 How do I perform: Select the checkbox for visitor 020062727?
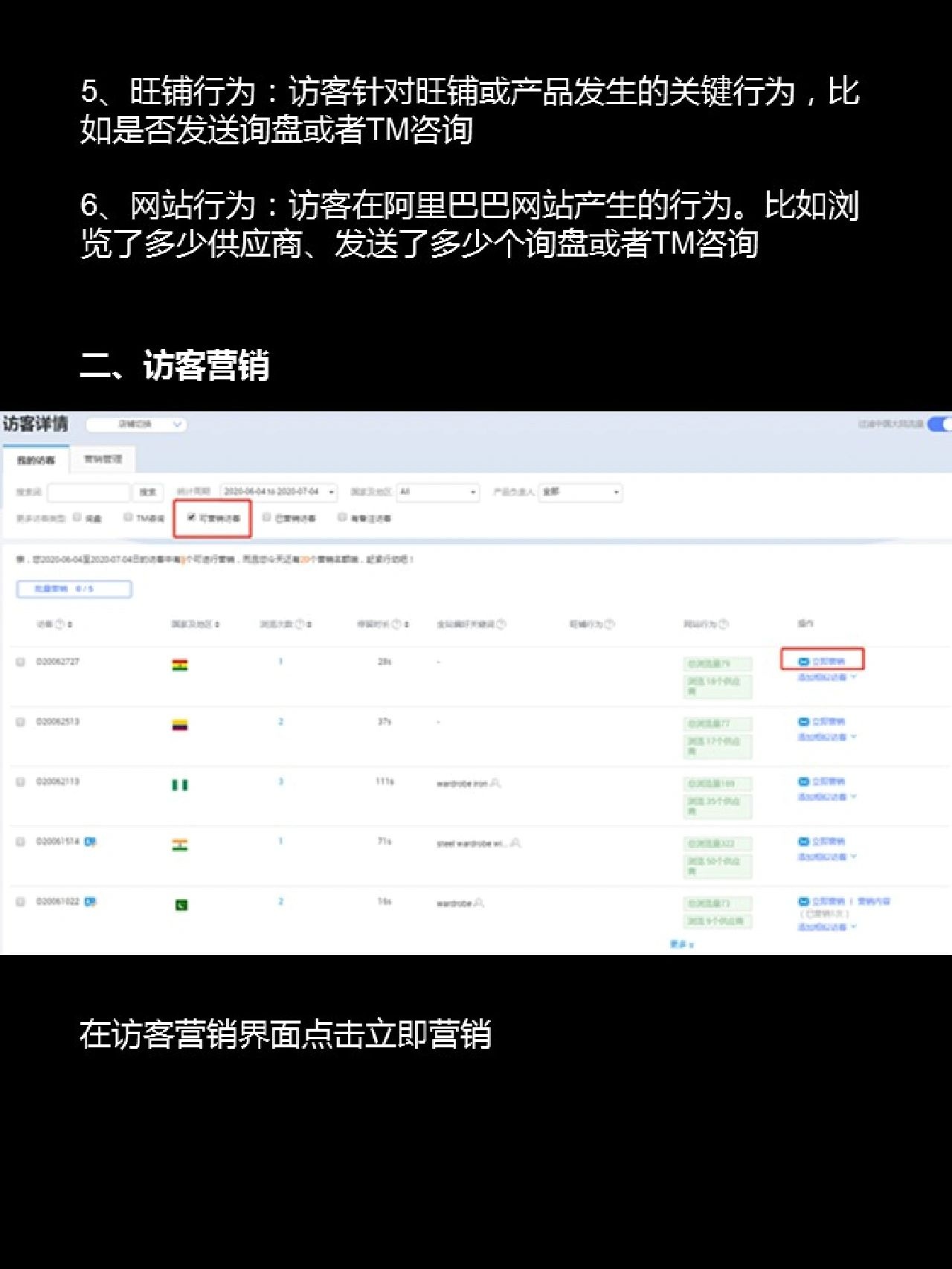pyautogui.click(x=21, y=661)
